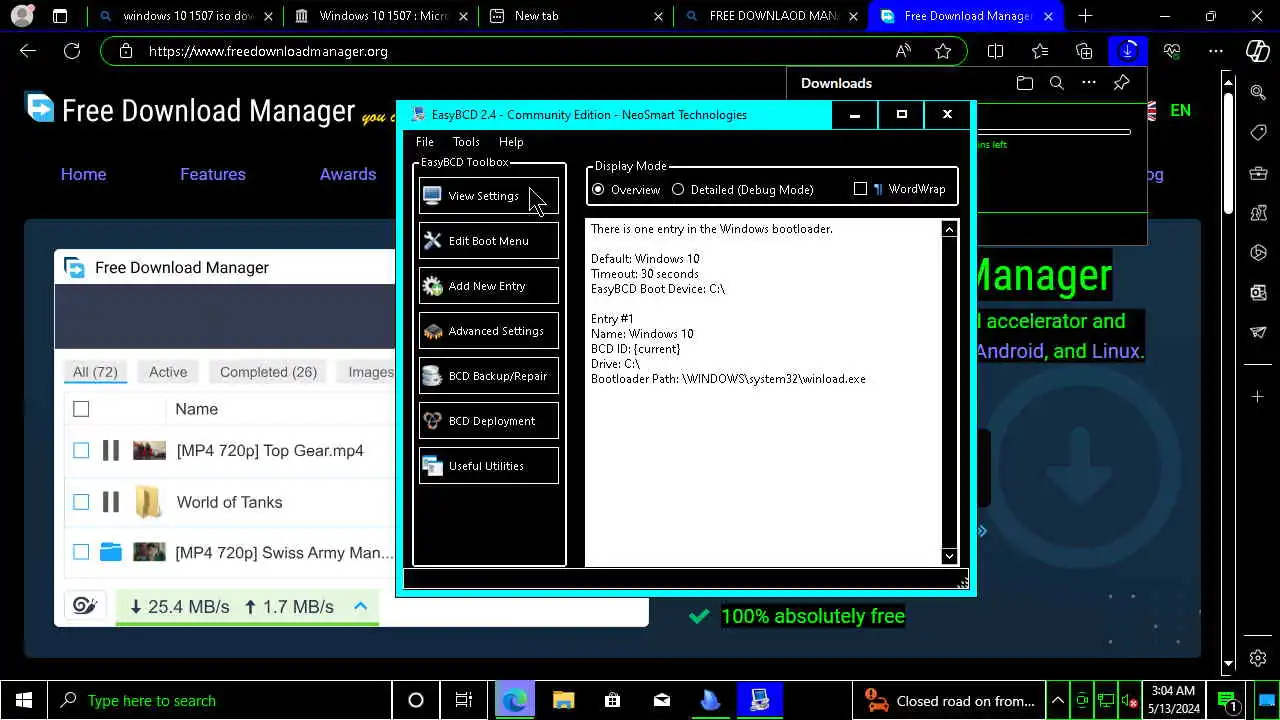Add page to favorites star icon
Viewport: 1280px width, 720px height.
click(x=943, y=51)
